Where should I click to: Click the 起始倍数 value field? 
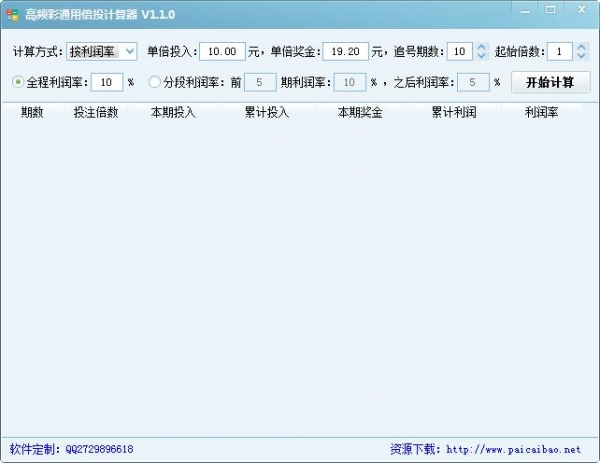pos(560,51)
